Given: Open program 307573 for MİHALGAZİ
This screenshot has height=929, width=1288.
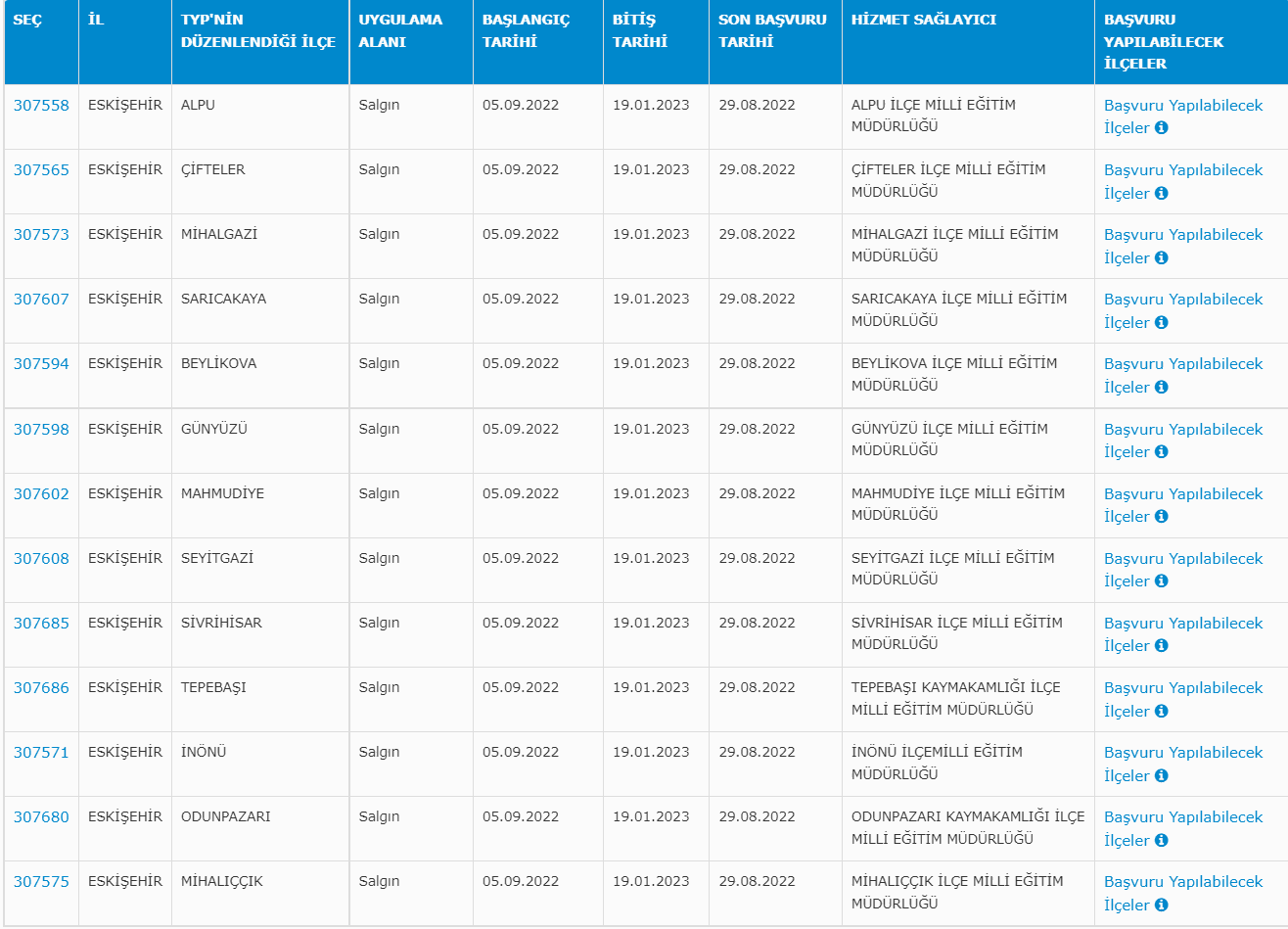Looking at the screenshot, I should click(x=41, y=235).
